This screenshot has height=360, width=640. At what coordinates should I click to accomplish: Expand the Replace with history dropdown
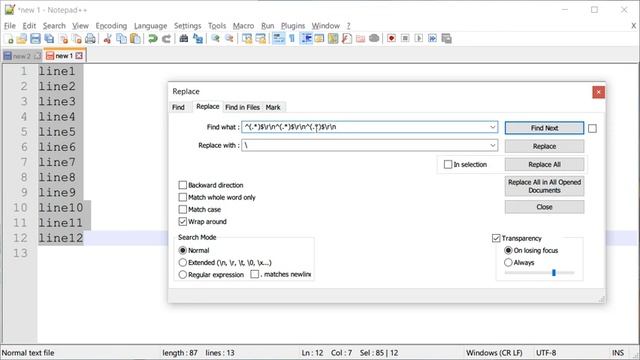(493, 145)
